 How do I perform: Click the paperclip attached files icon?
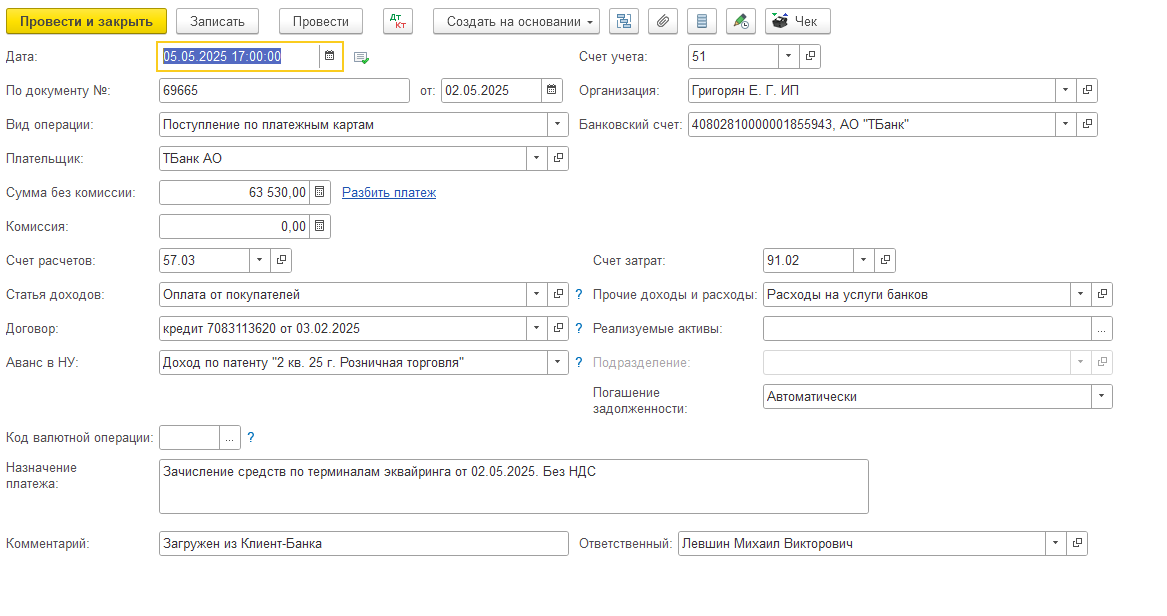pyautogui.click(x=663, y=21)
